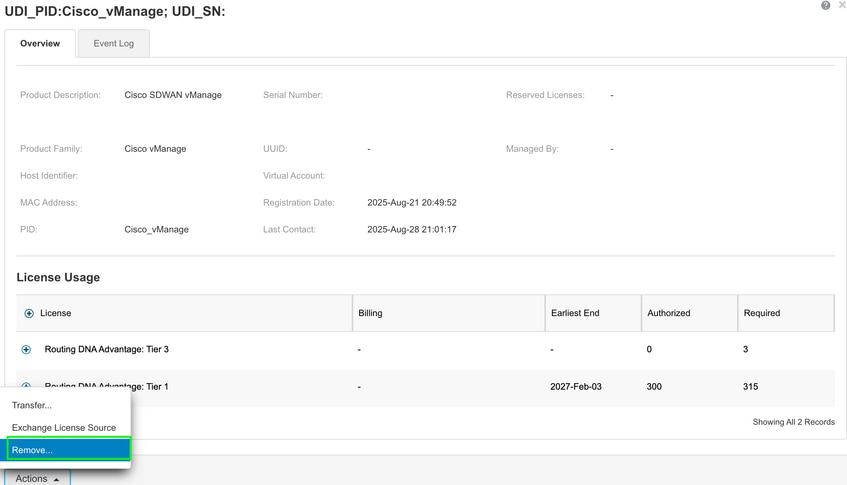Expand all licenses via header plus icon
Screen dimensions: 847x485
(x=29, y=313)
